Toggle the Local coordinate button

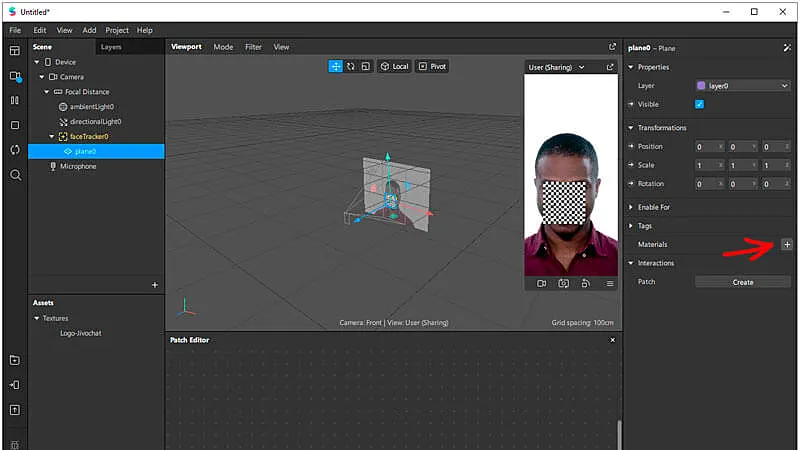[394, 66]
